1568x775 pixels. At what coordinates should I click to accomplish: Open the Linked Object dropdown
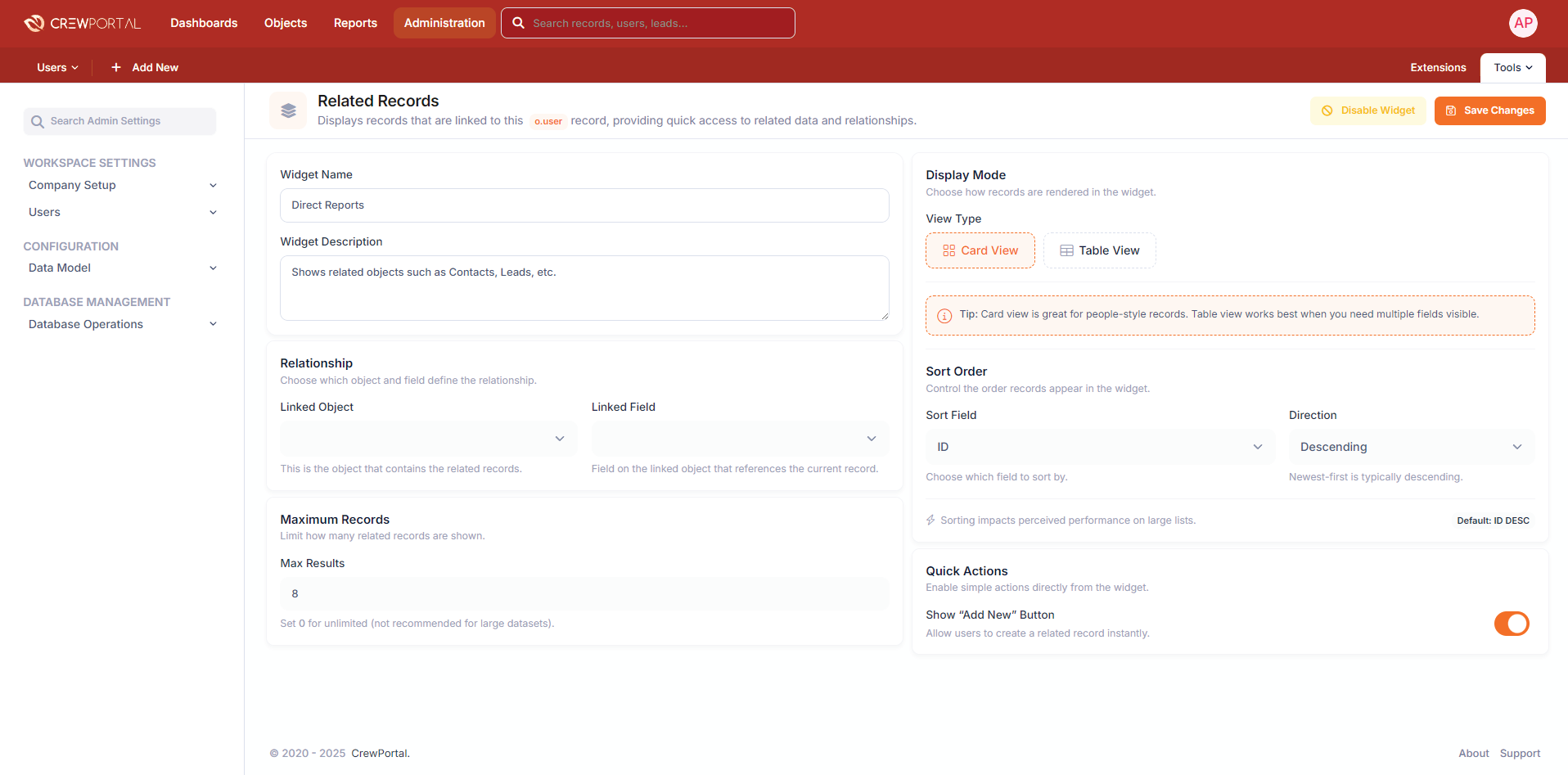[x=428, y=439]
